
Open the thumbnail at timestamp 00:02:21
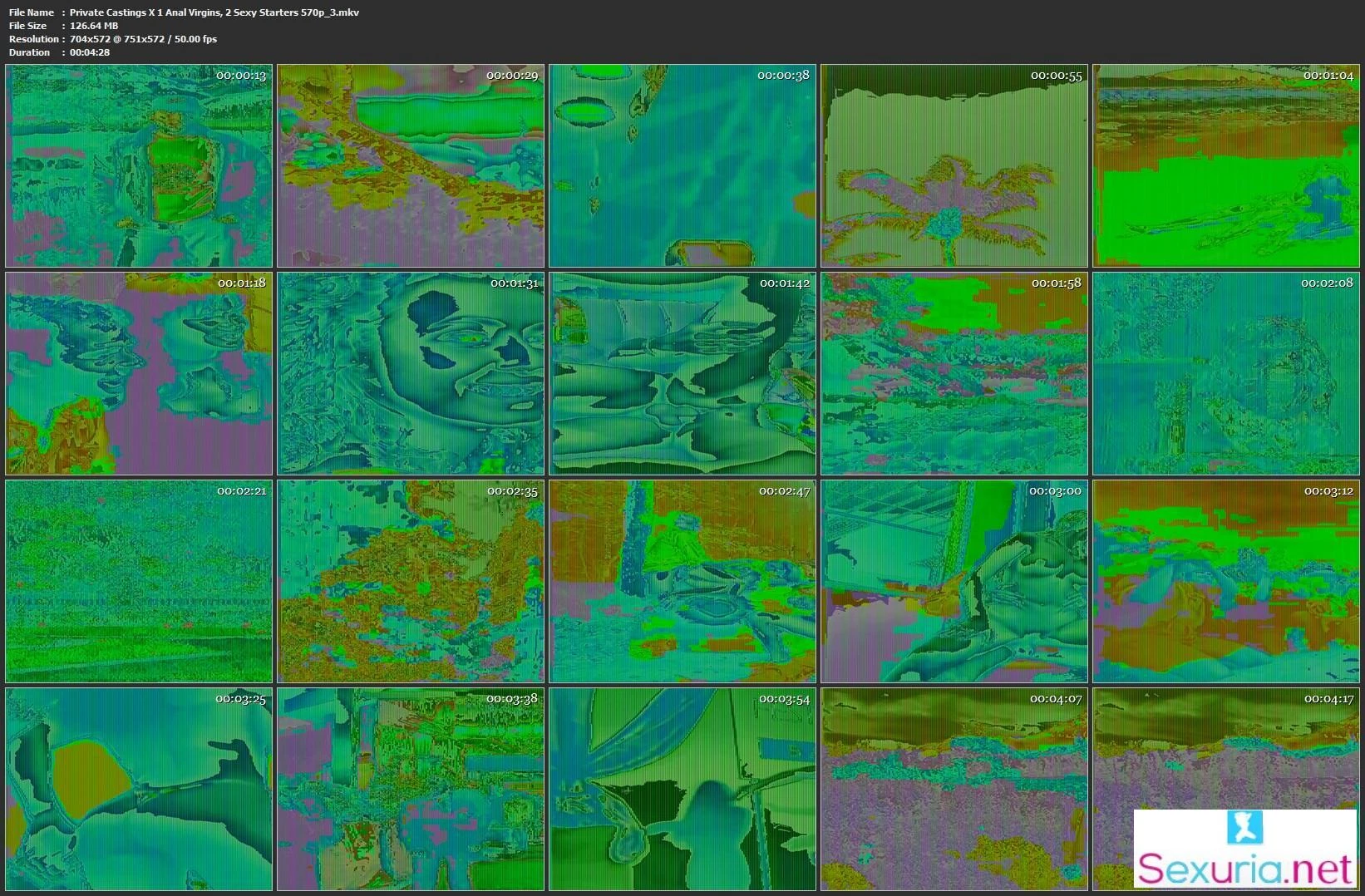[x=139, y=581]
